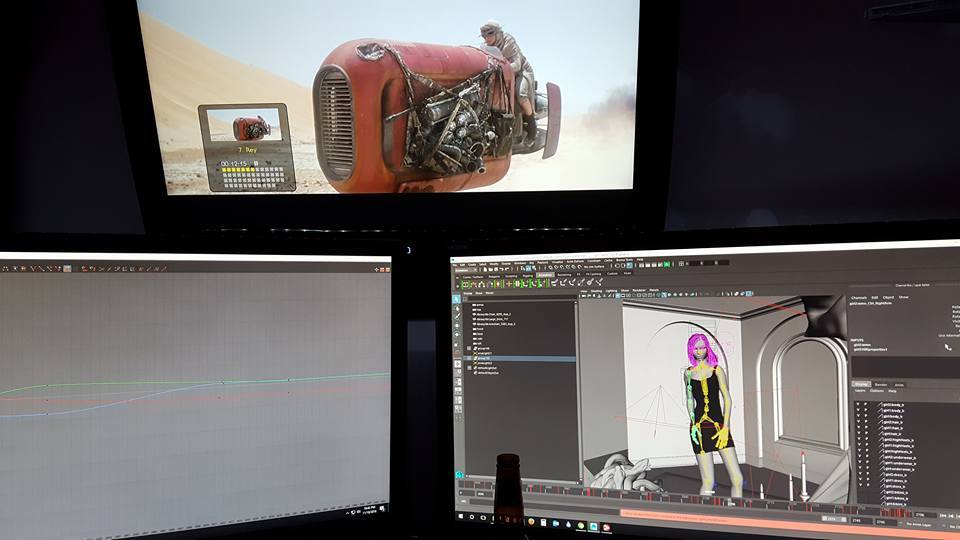The width and height of the screenshot is (960, 540).
Task: Switch to the Display layer tab
Action: click(x=861, y=384)
